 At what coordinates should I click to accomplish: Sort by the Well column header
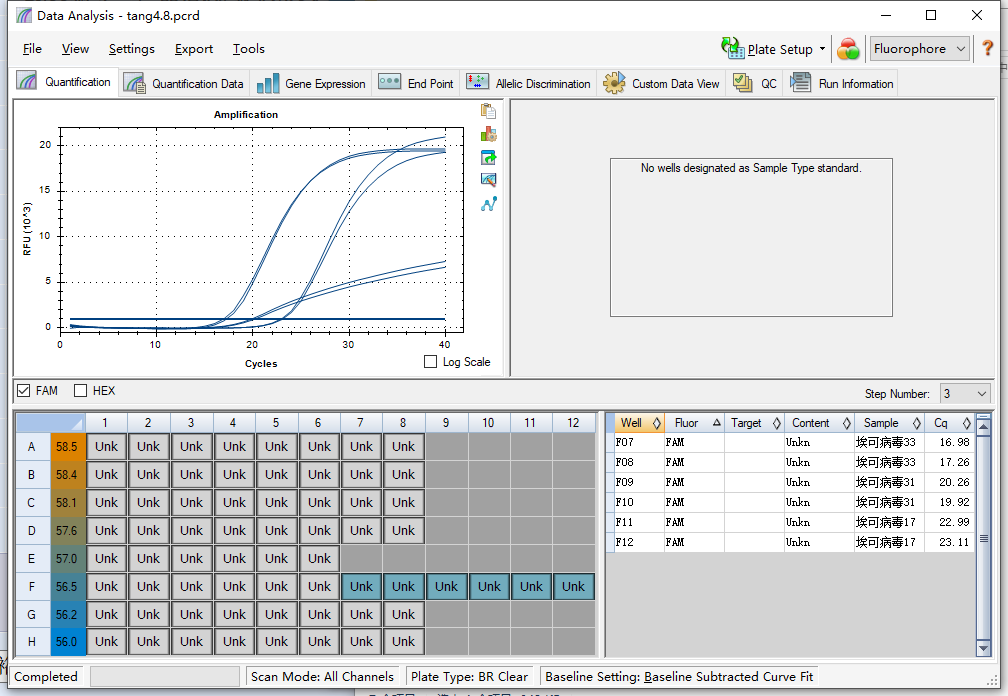[x=638, y=423]
